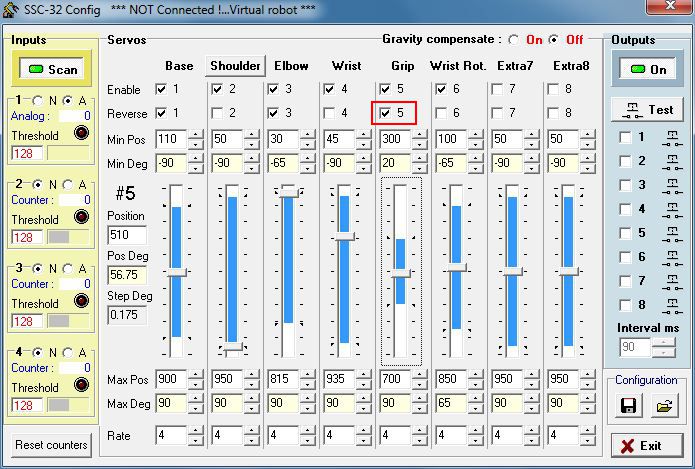Click the pulse icon next to output 6

coord(672,258)
